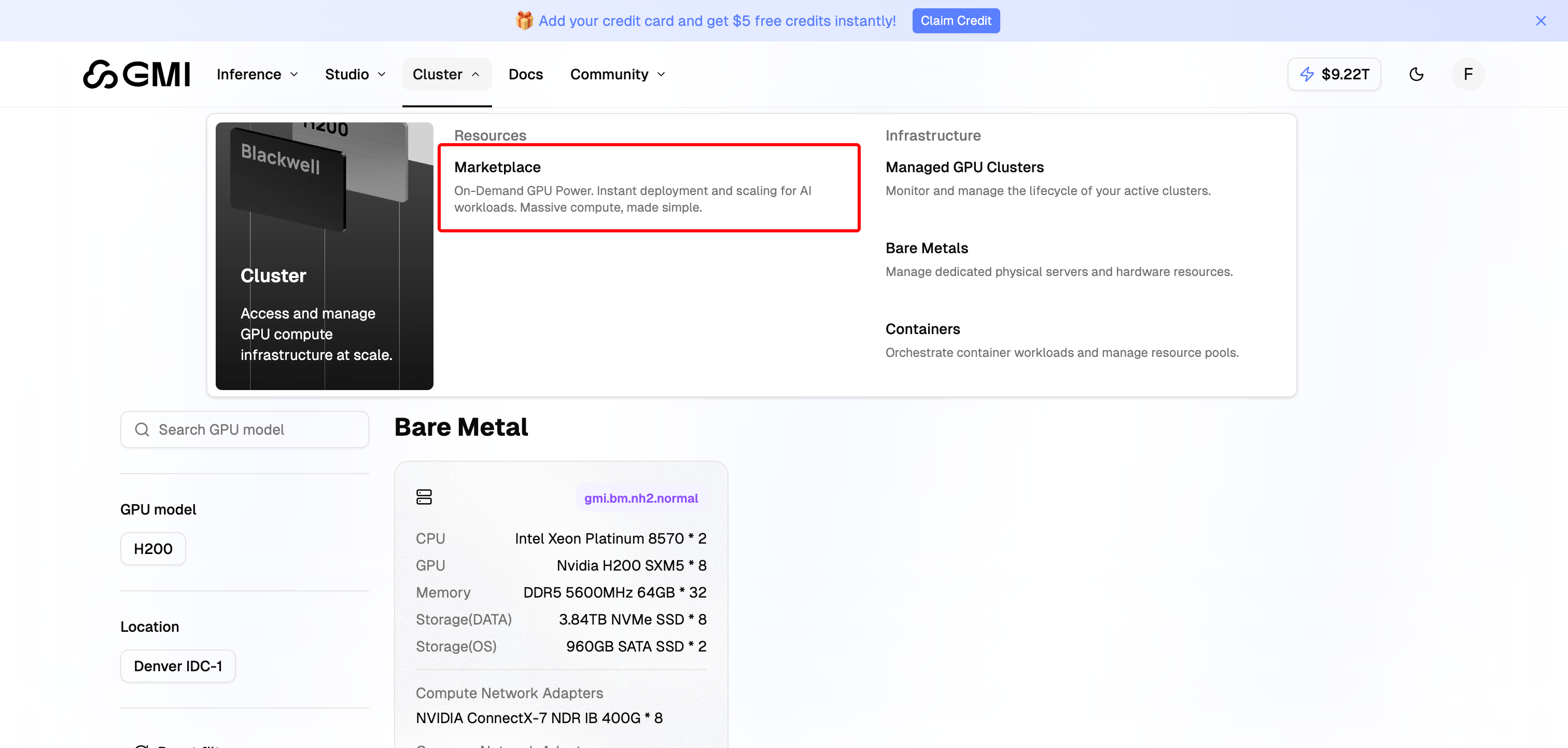Click the magnifier icon in the GPU search
The height and width of the screenshot is (748, 1568).
click(x=143, y=430)
